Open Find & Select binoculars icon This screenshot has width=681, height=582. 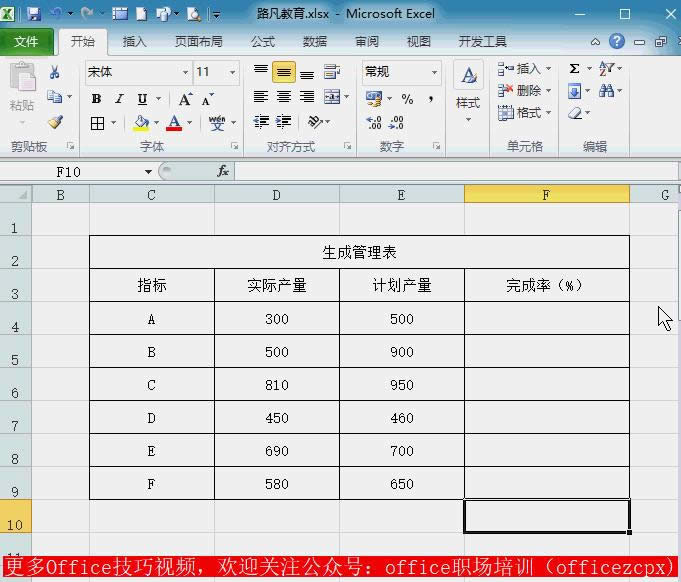click(x=608, y=91)
